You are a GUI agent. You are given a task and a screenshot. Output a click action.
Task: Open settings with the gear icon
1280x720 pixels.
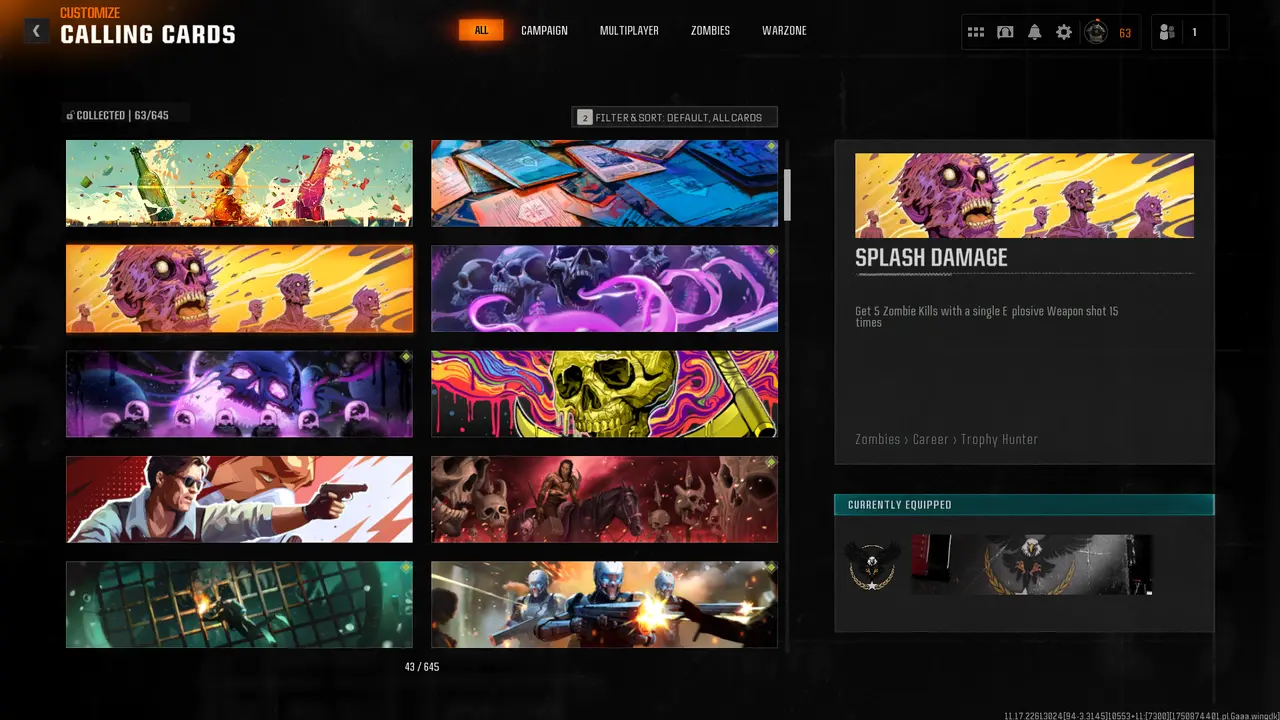pyautogui.click(x=1064, y=32)
